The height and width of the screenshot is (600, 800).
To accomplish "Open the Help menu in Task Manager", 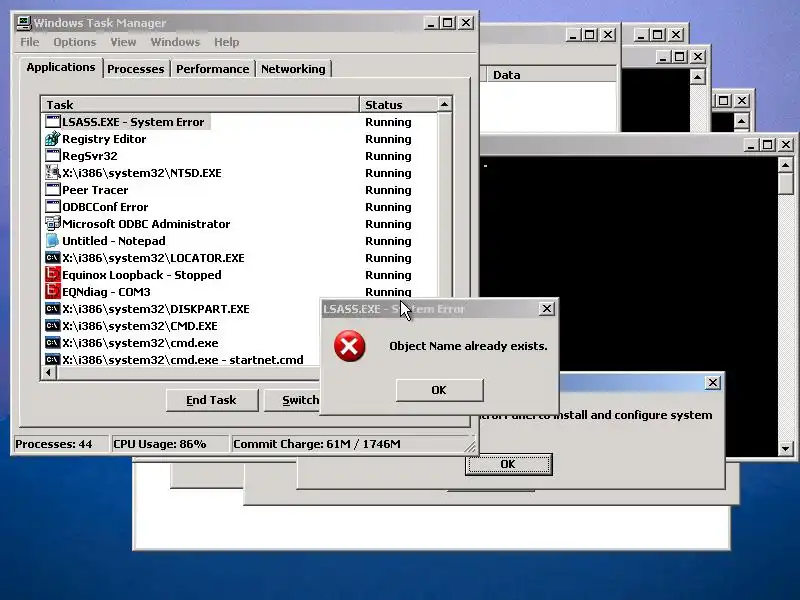I will tap(227, 42).
